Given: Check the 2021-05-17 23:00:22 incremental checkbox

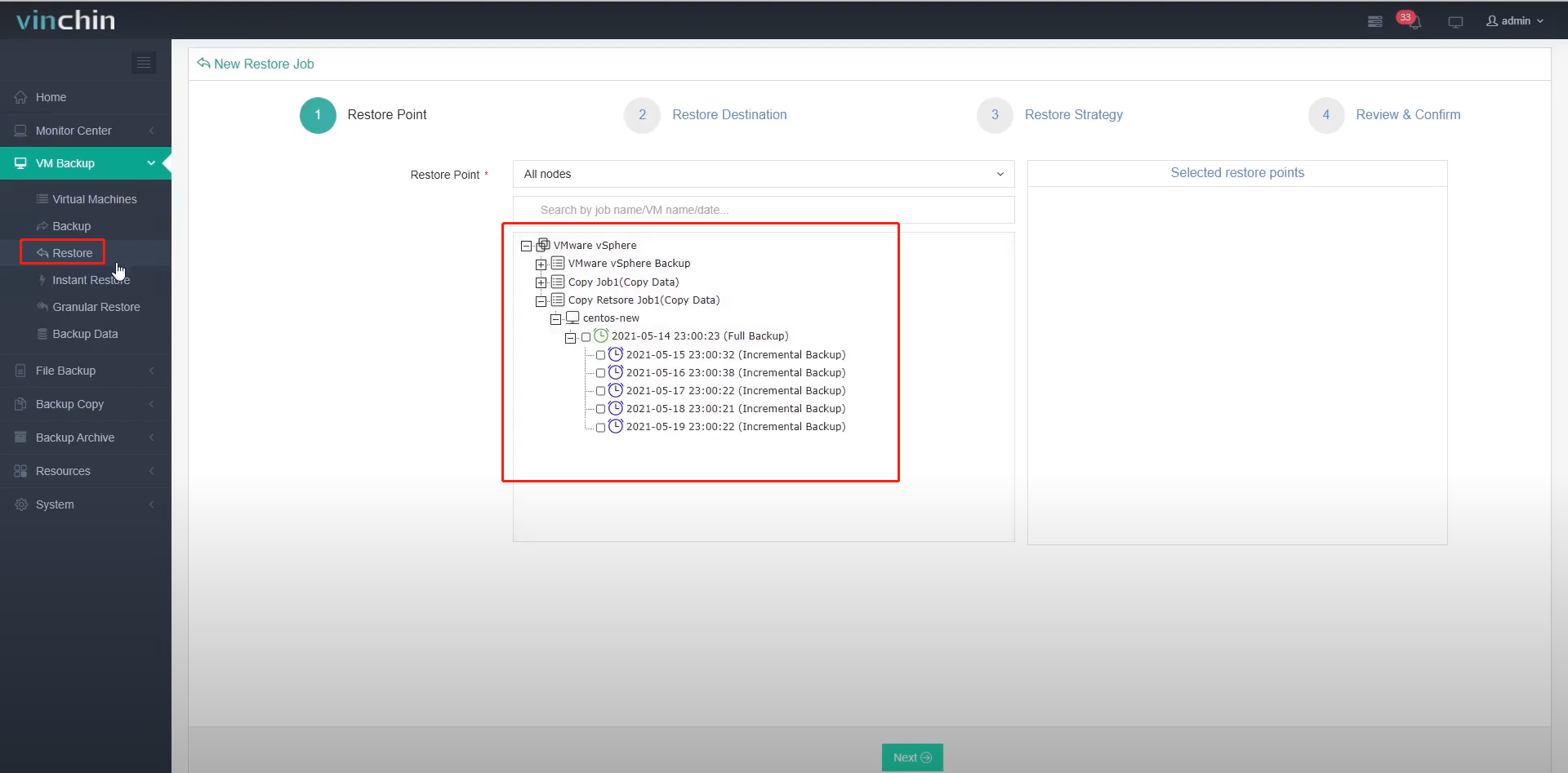Looking at the screenshot, I should pyautogui.click(x=600, y=391).
